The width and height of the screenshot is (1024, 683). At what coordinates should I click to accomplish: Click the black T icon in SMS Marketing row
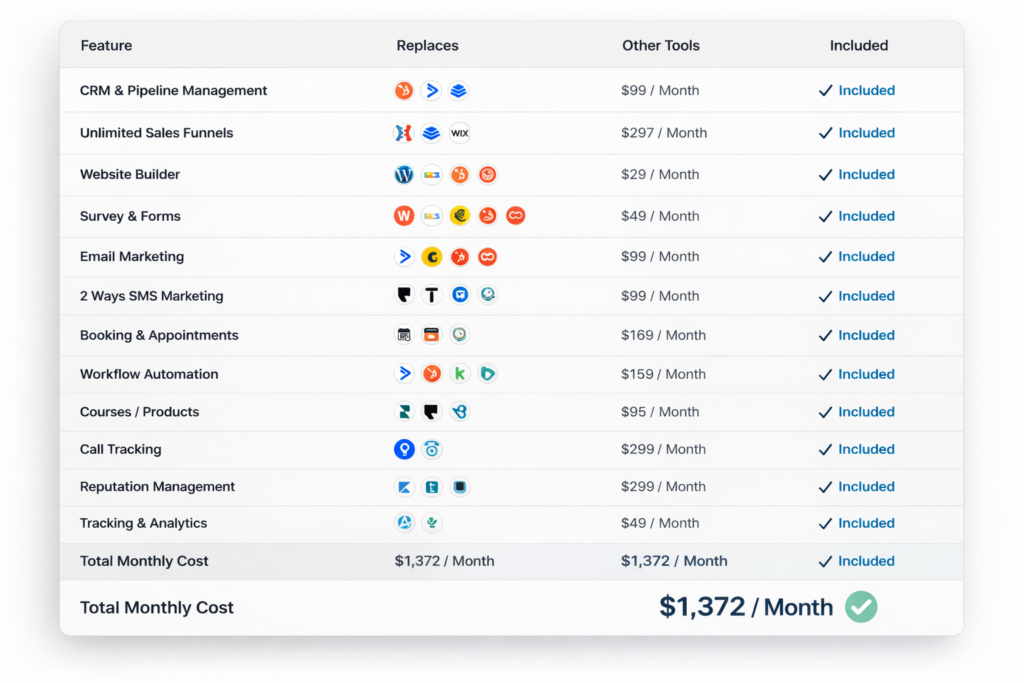pos(432,295)
